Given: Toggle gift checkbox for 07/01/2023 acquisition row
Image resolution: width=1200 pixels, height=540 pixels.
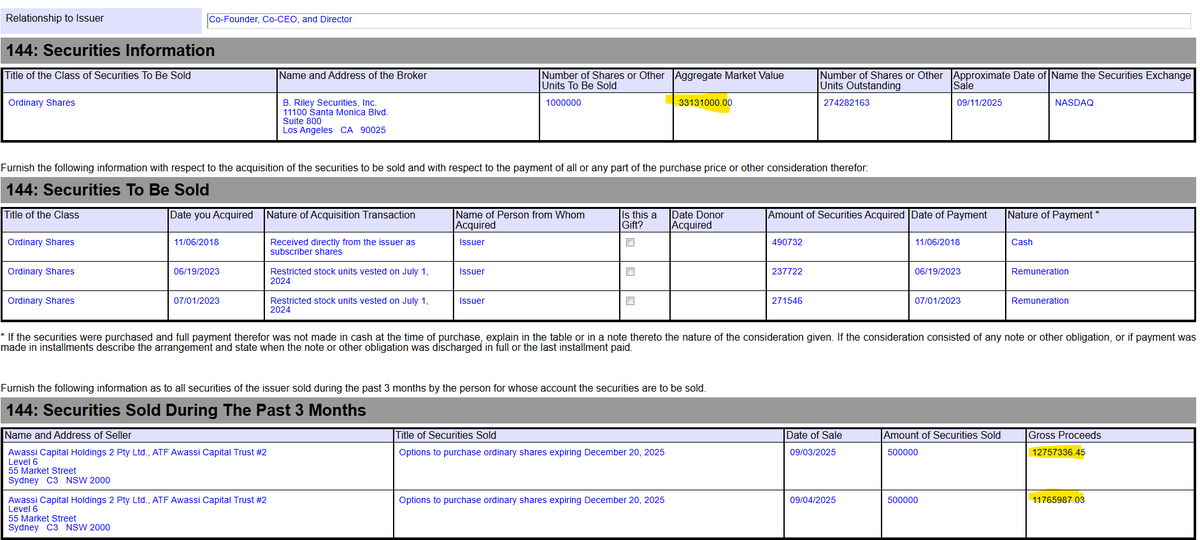Looking at the screenshot, I should pyautogui.click(x=629, y=301).
